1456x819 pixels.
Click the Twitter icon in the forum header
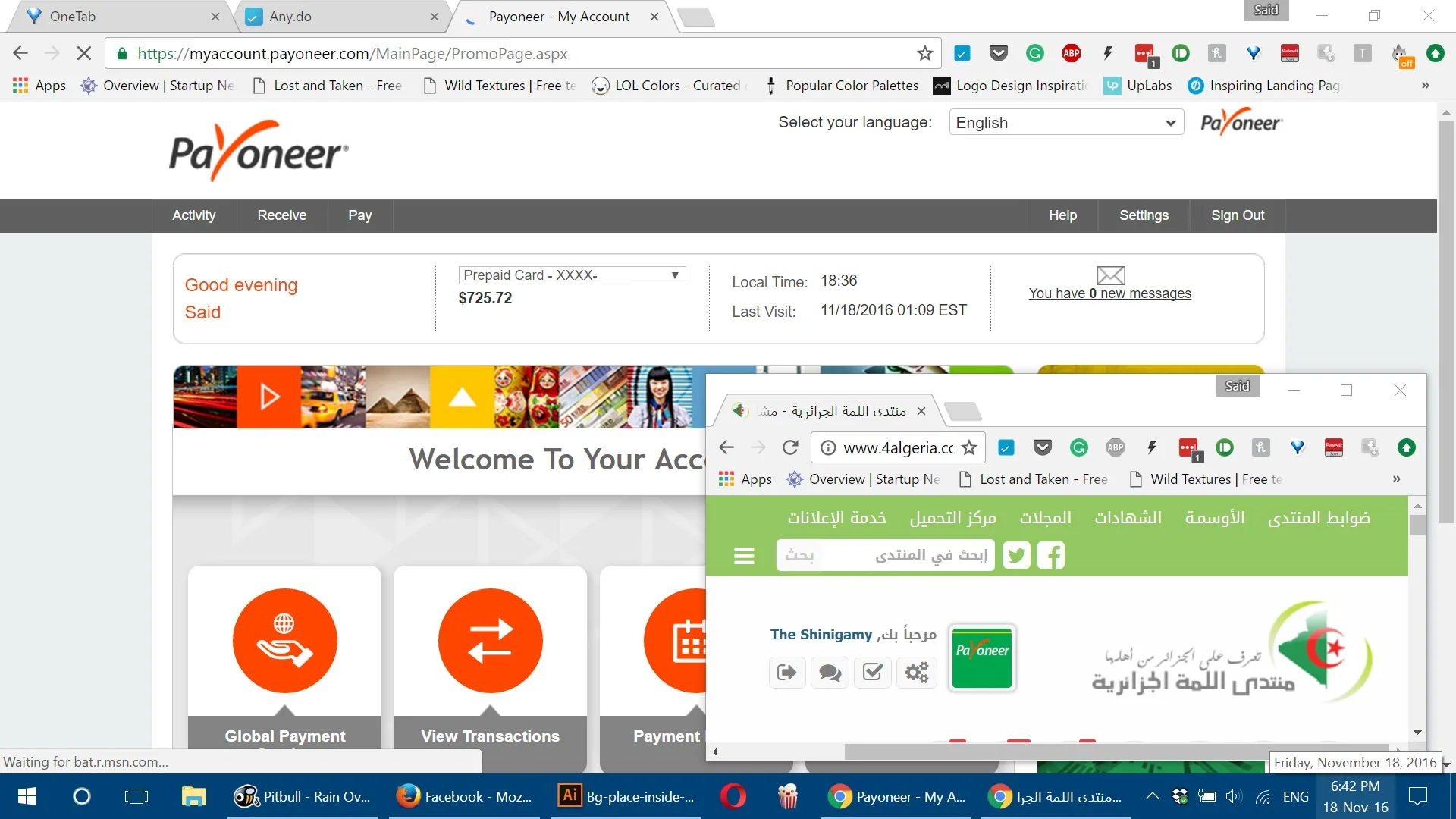[x=1016, y=555]
